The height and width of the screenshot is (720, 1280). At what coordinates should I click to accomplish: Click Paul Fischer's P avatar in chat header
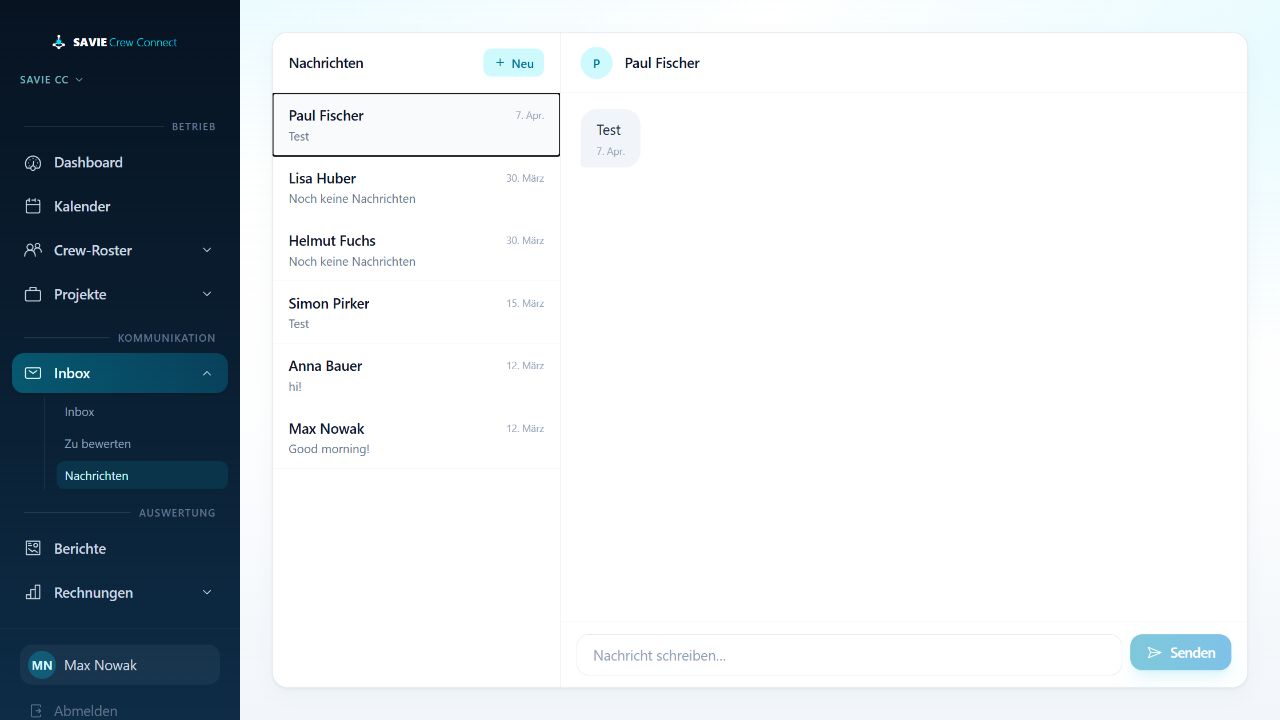[x=597, y=63]
